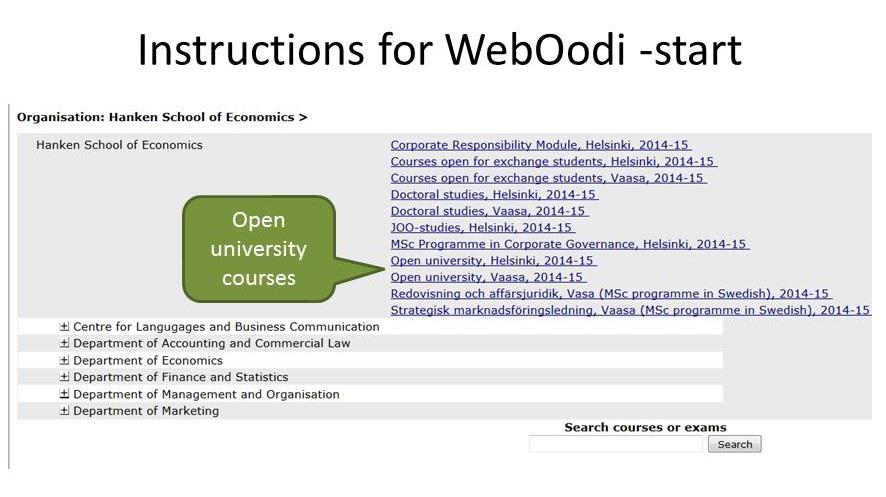This screenshot has width=886, height=497.
Task: Expand the Department of Economics node
Action: click(65, 361)
